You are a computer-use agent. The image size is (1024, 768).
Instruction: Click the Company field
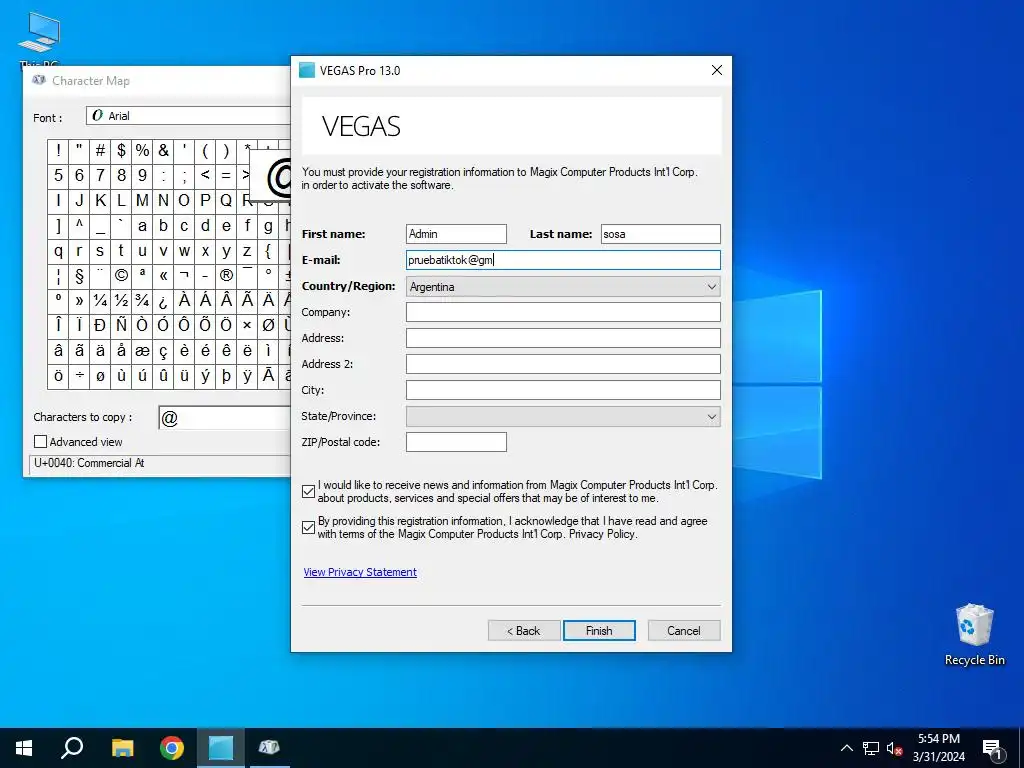pos(563,312)
